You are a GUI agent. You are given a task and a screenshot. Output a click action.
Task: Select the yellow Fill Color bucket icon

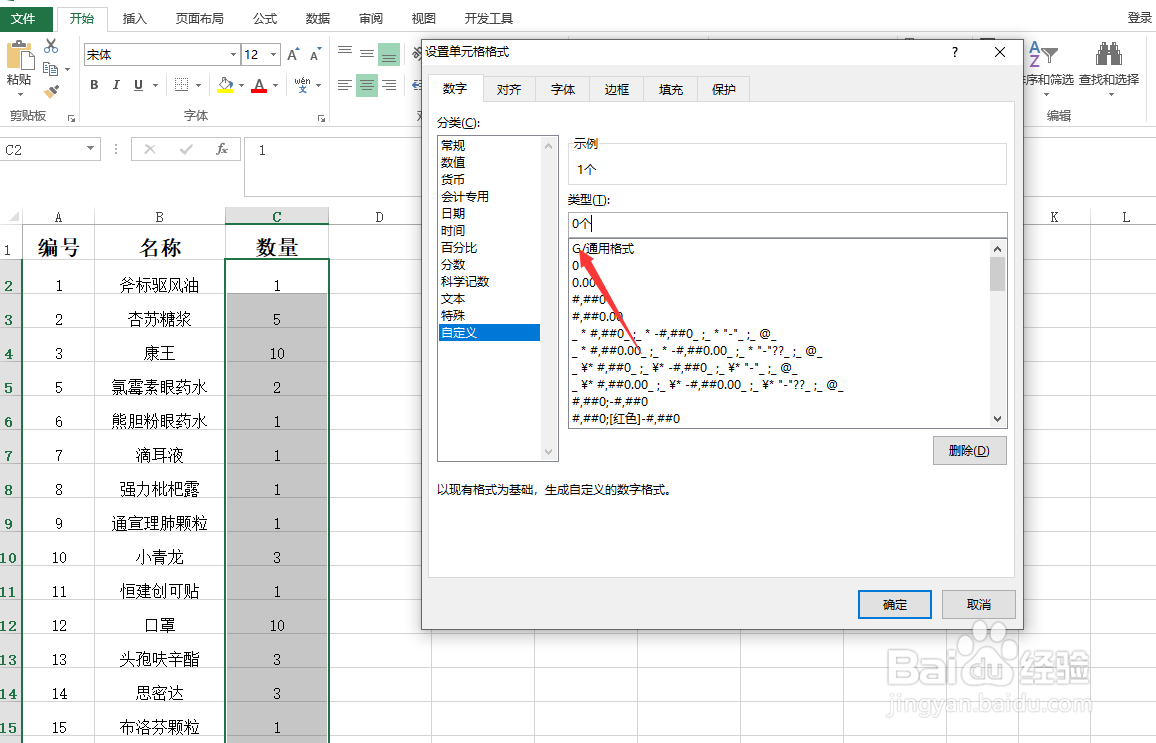226,85
